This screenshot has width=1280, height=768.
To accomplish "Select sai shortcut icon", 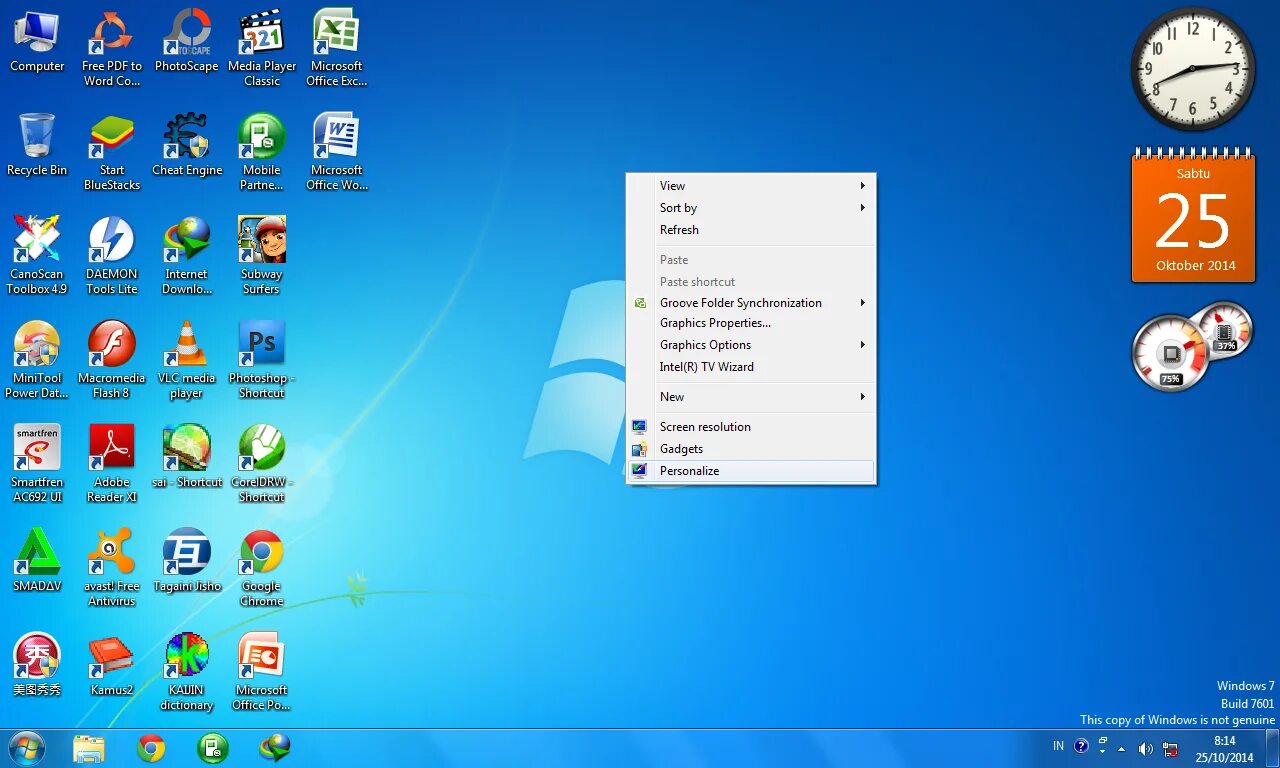I will [x=187, y=458].
